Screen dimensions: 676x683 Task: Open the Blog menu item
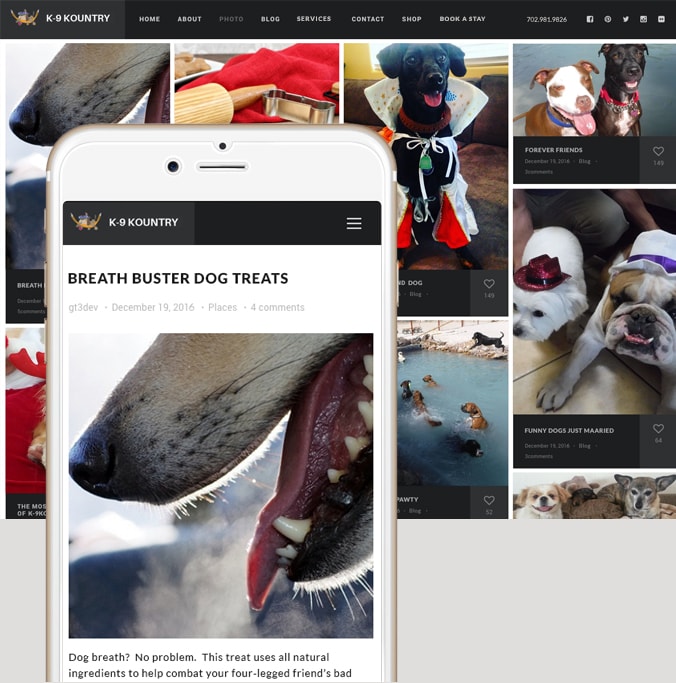tap(270, 19)
